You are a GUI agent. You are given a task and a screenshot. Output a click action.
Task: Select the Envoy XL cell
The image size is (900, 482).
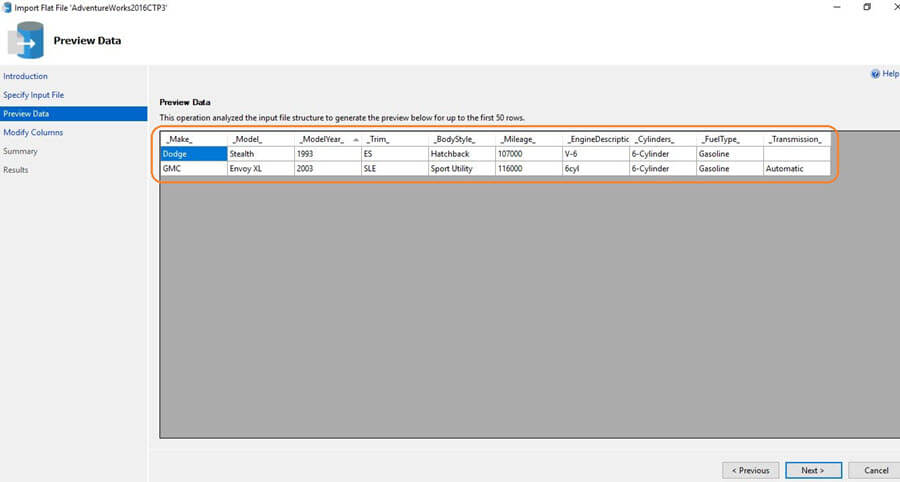[x=261, y=169]
